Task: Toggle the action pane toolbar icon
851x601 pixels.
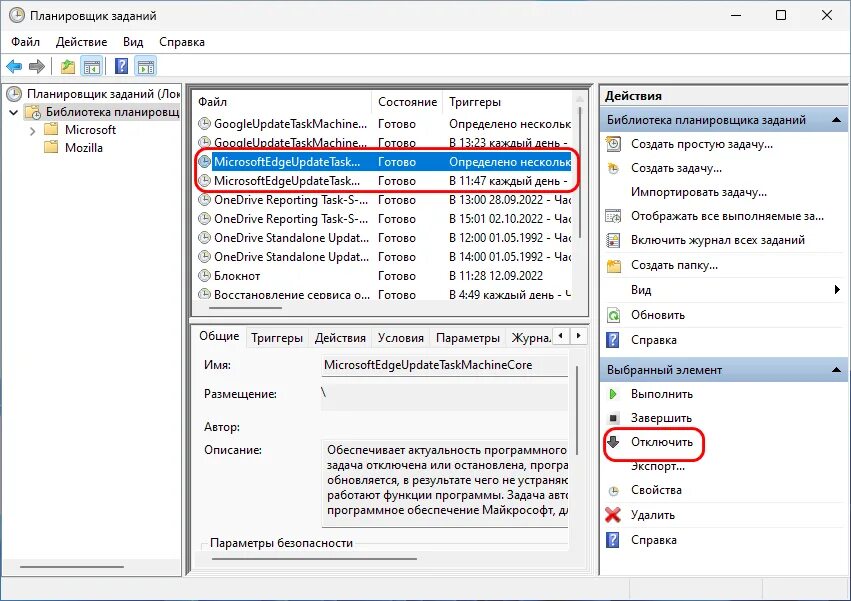Action: [x=146, y=67]
